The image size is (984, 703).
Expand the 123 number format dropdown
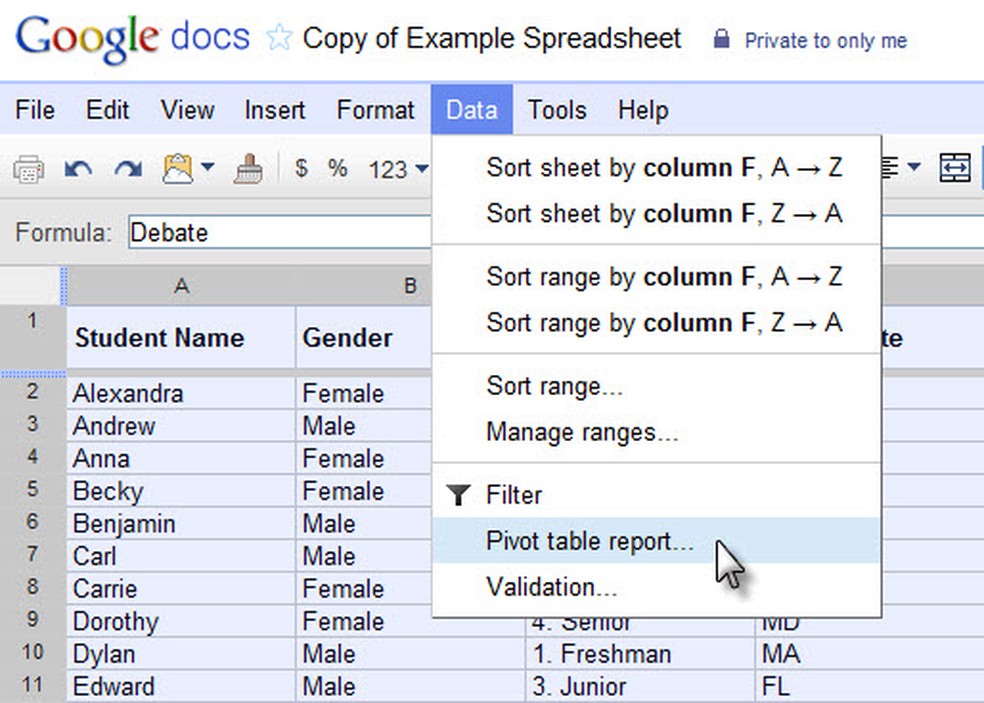click(x=398, y=169)
